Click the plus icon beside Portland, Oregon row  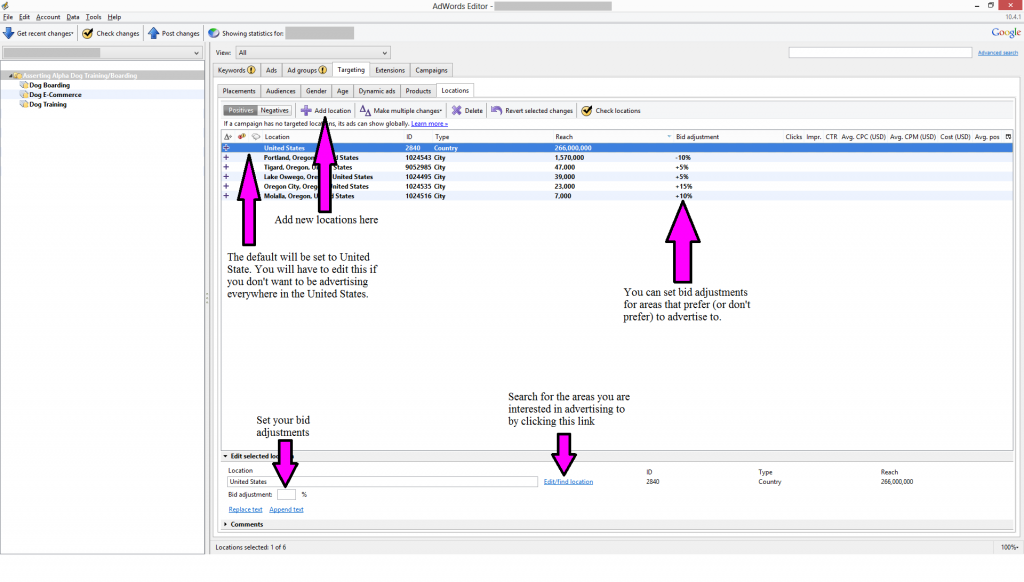227,157
